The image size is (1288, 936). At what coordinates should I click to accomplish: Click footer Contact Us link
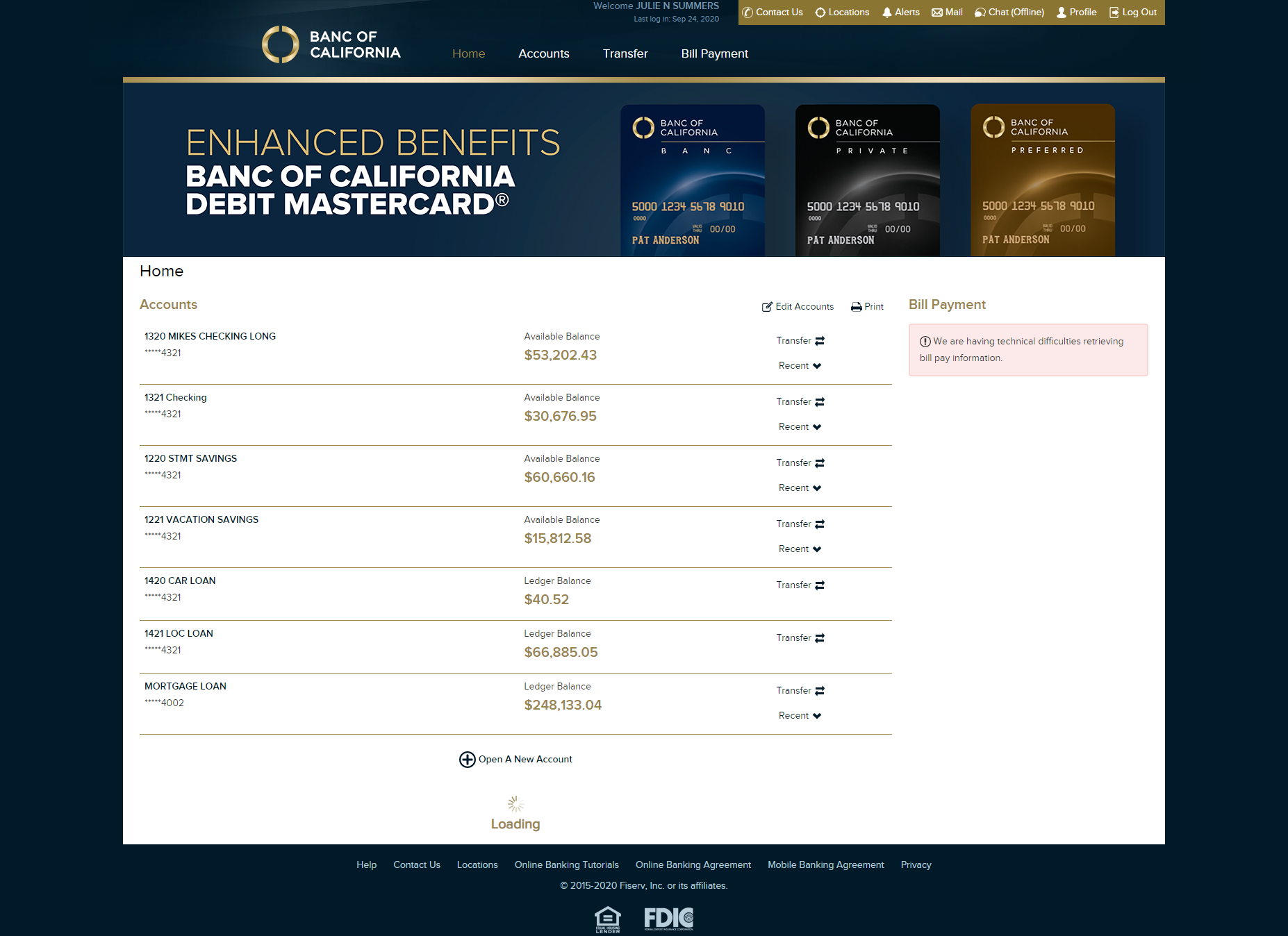417,864
